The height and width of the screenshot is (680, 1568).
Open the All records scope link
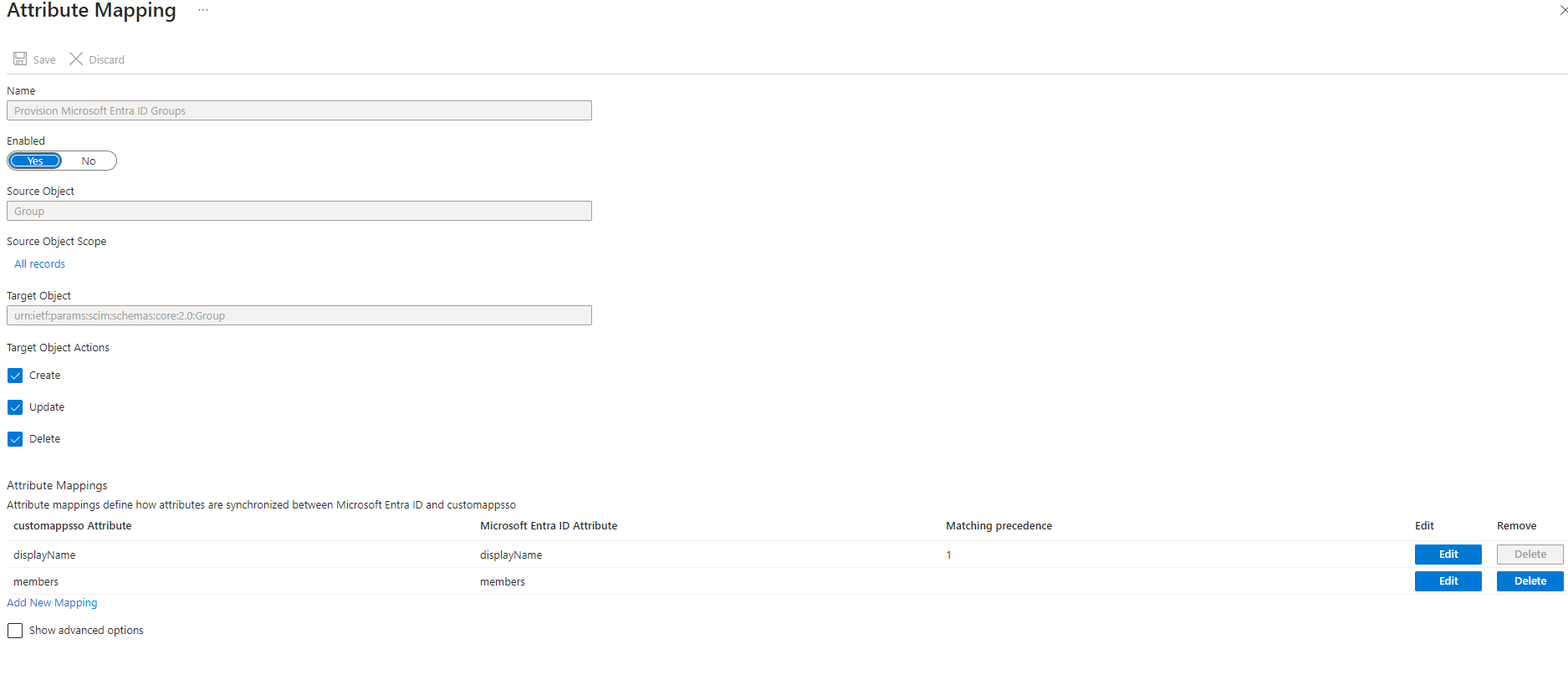pyautogui.click(x=39, y=263)
